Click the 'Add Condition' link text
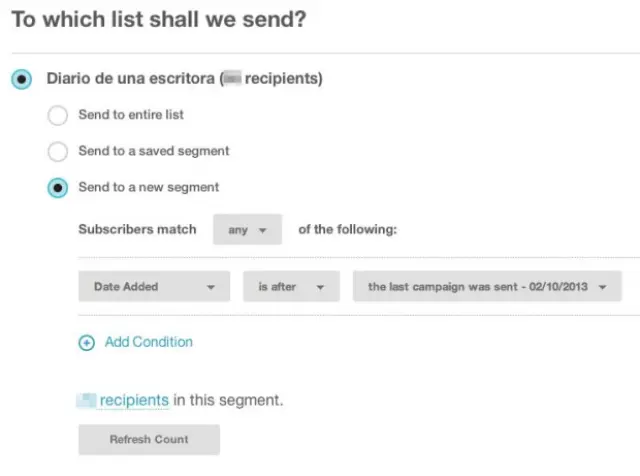 [149, 342]
